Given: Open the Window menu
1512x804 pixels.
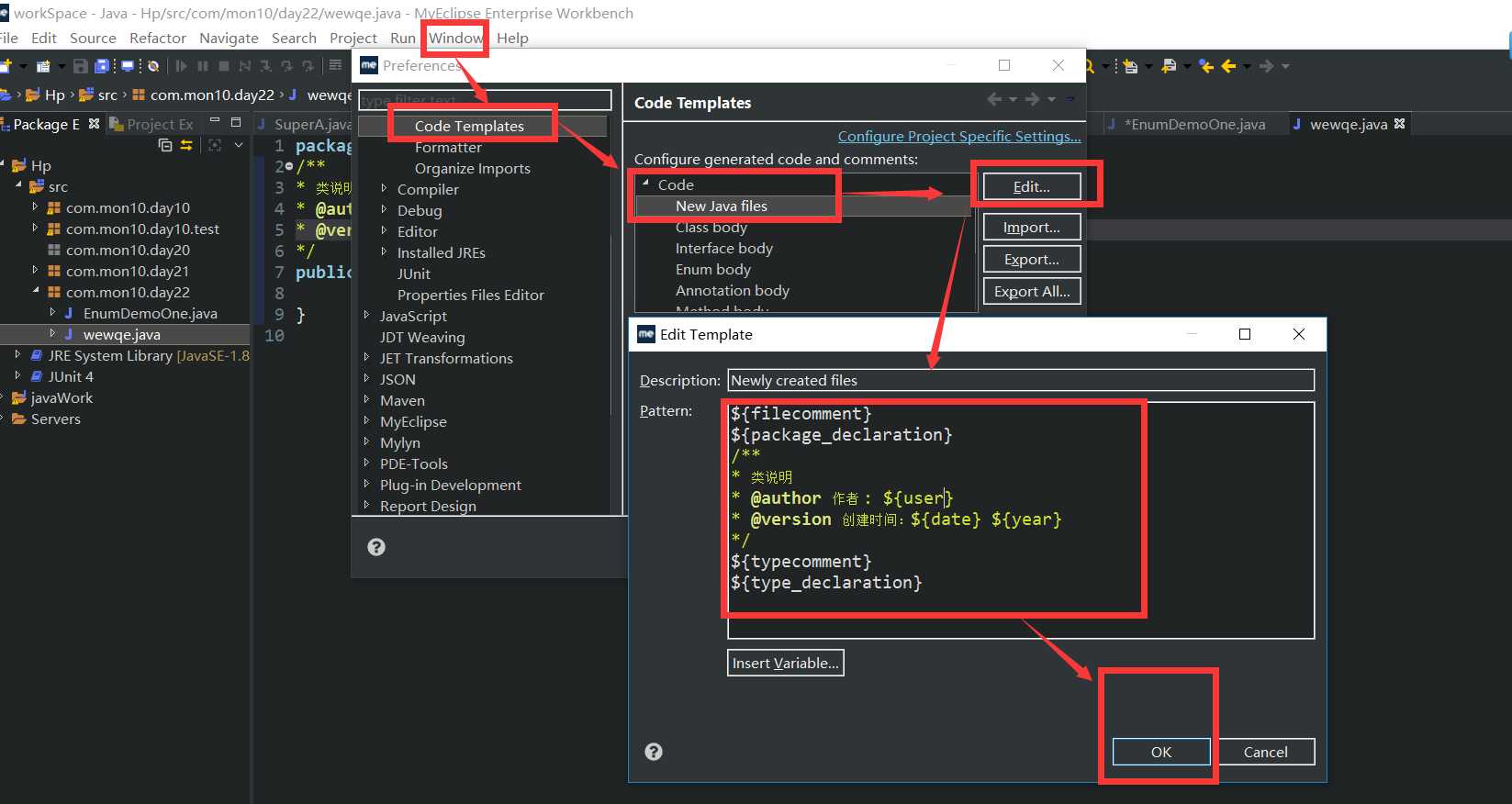Looking at the screenshot, I should tap(456, 38).
